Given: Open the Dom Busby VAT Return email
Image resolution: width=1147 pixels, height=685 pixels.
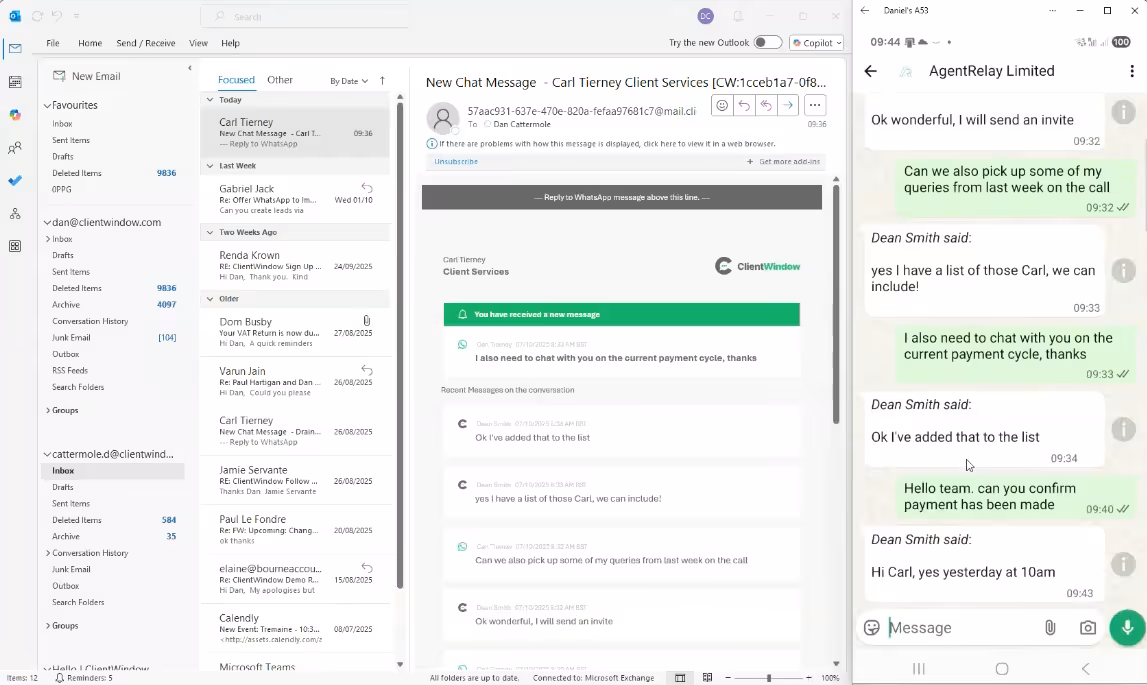Looking at the screenshot, I should (x=296, y=332).
